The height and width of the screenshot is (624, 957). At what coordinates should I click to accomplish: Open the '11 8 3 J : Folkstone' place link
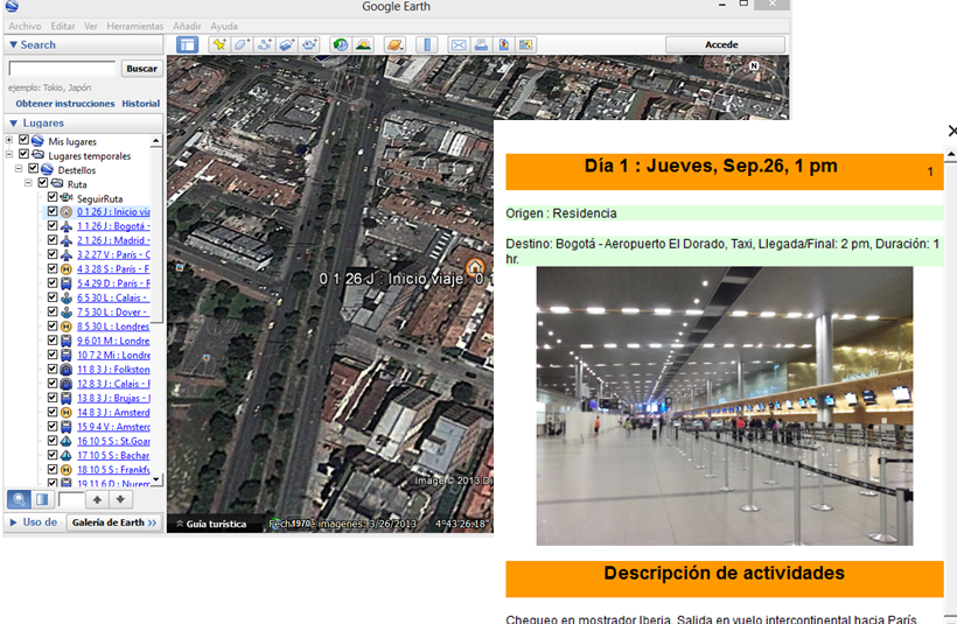114,369
